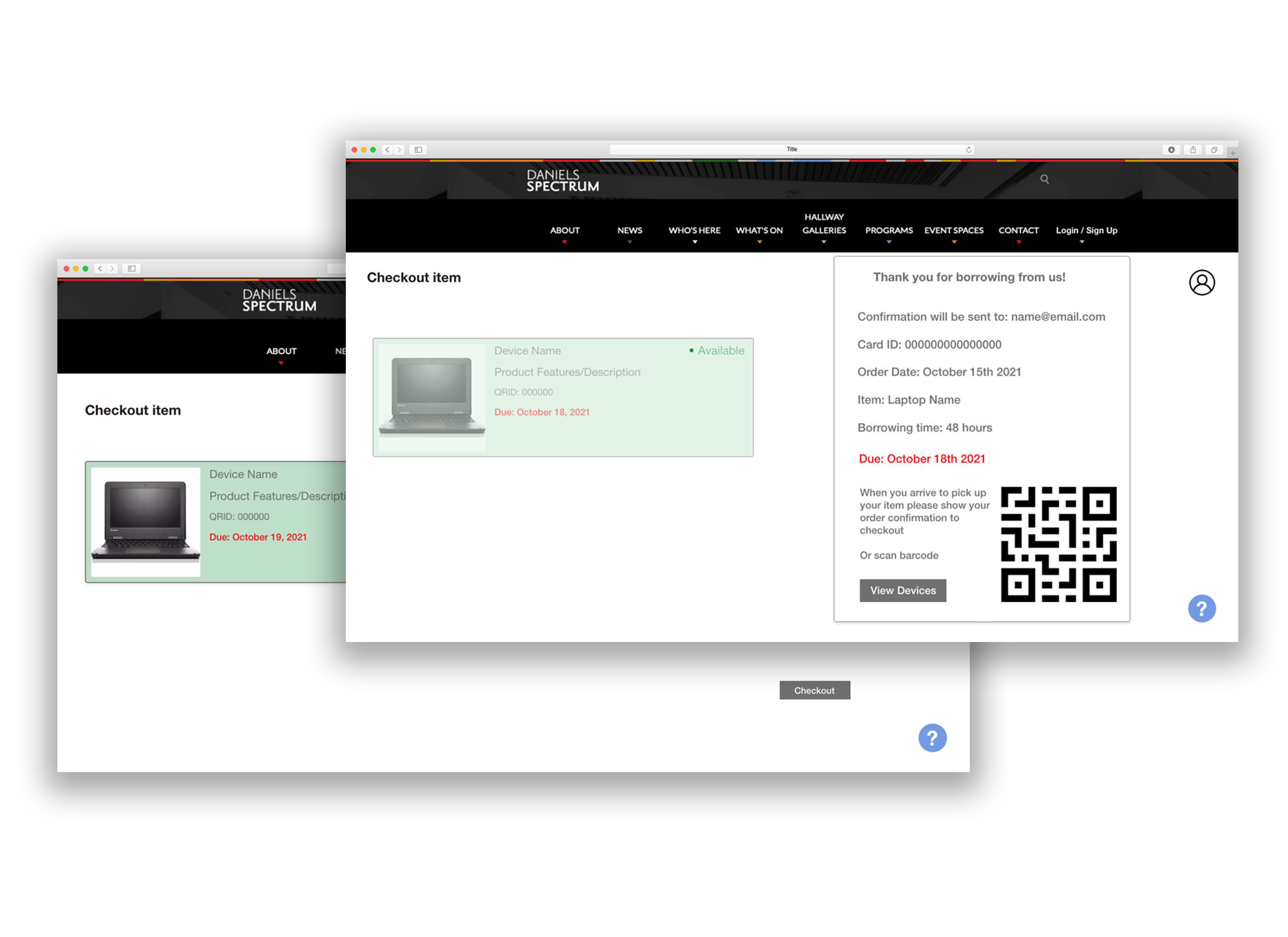Click the blue help question mark in front window
Screen dimensions: 1288x937
click(x=1201, y=608)
